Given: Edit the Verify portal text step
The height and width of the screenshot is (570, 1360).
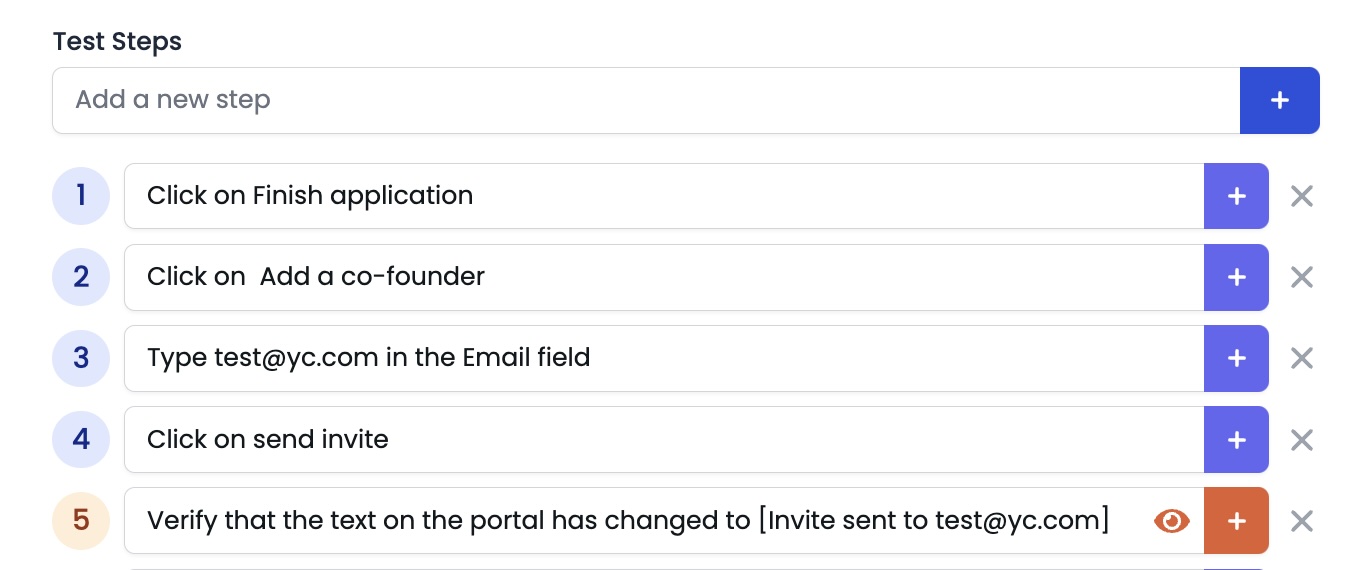Looking at the screenshot, I should click(630, 520).
